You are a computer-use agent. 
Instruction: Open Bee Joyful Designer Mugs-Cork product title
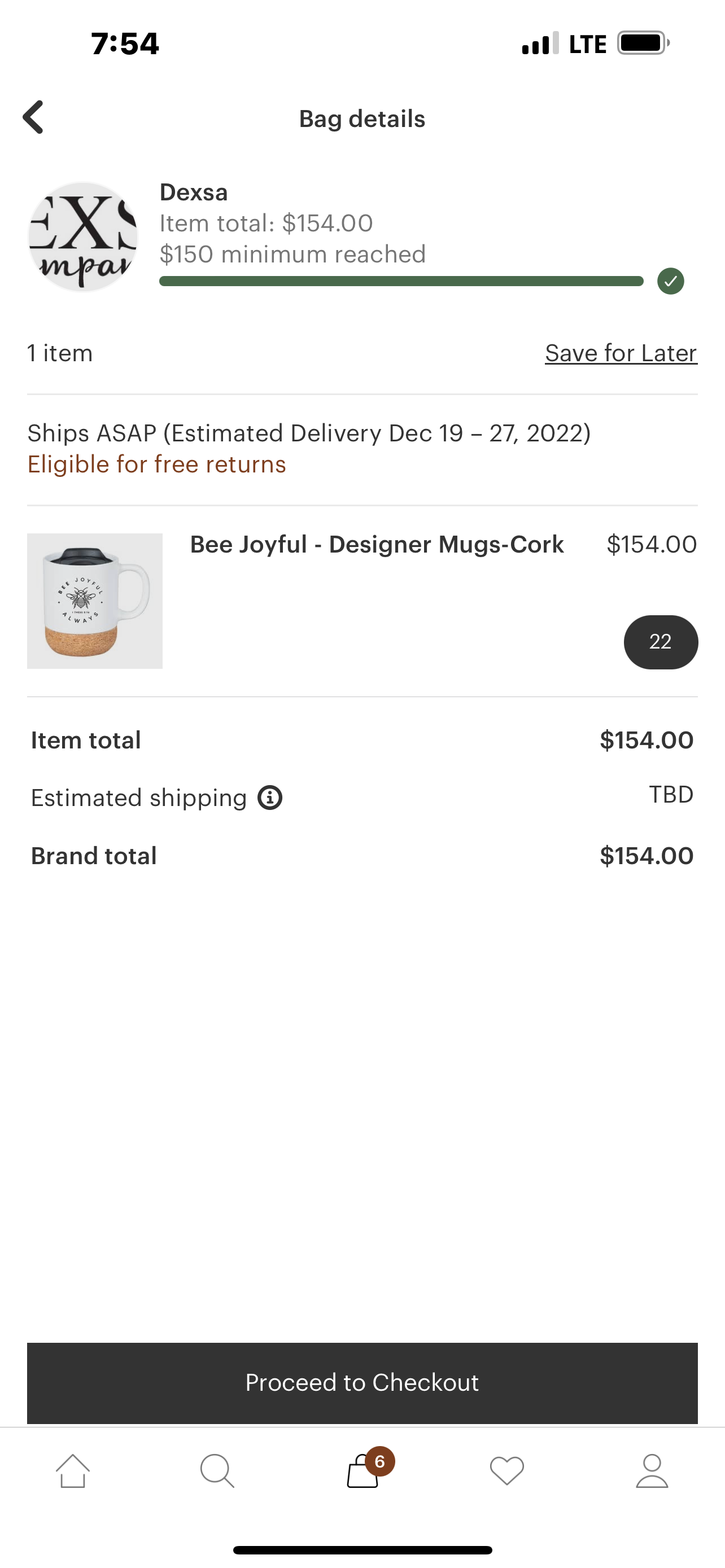pyautogui.click(x=377, y=544)
